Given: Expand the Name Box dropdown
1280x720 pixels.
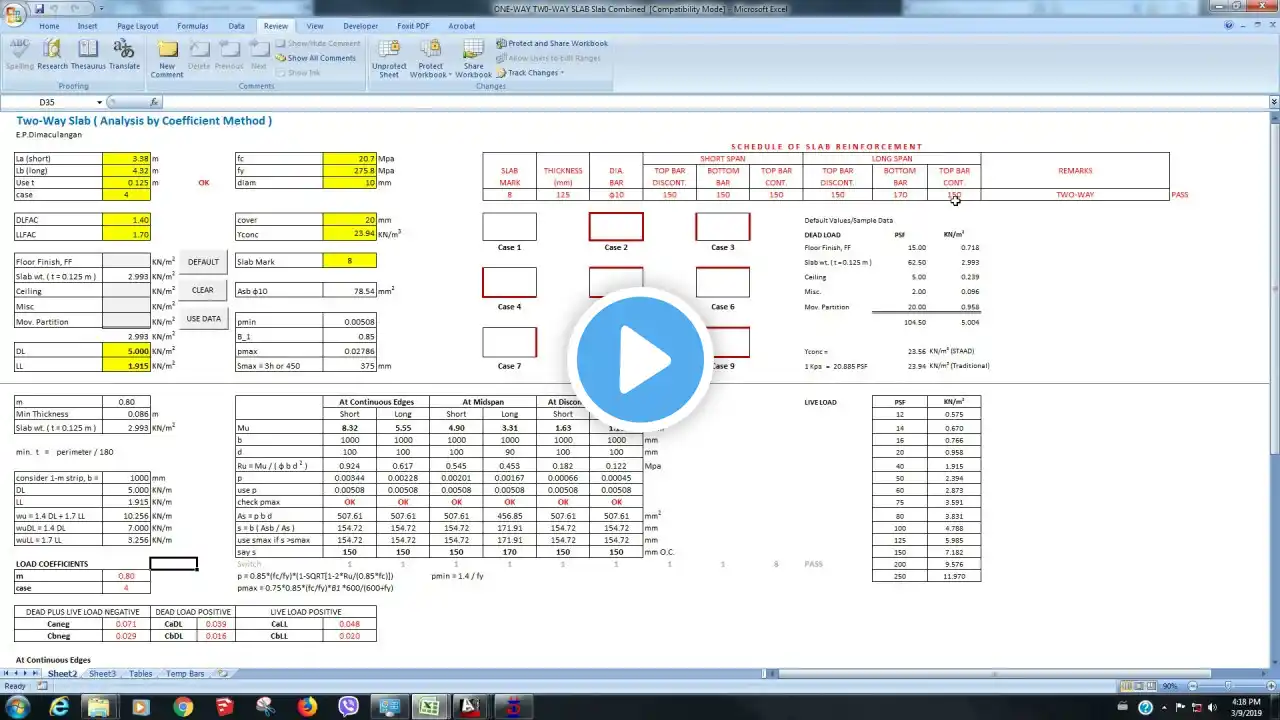Looking at the screenshot, I should (99, 102).
